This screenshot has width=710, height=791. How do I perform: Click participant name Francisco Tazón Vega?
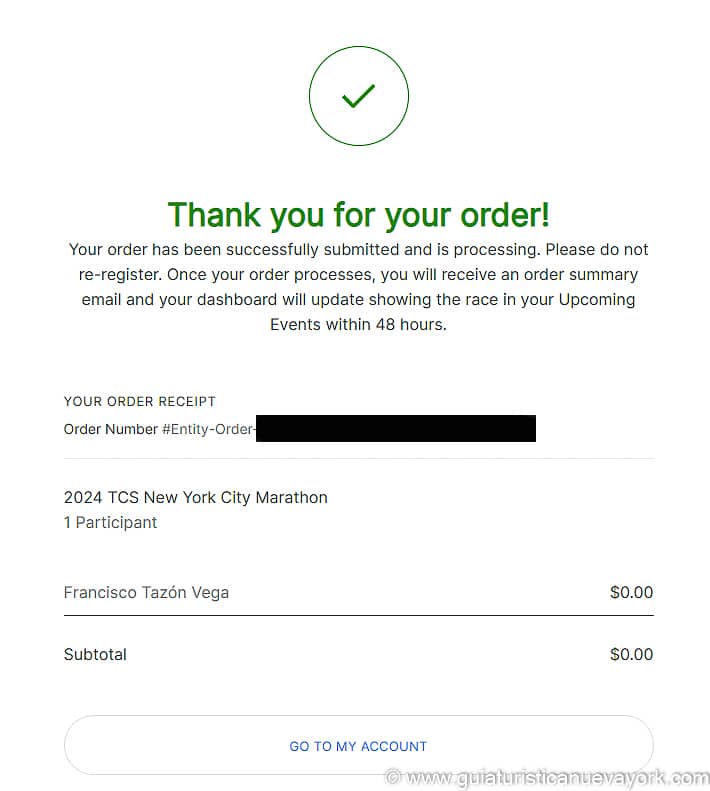coord(146,592)
